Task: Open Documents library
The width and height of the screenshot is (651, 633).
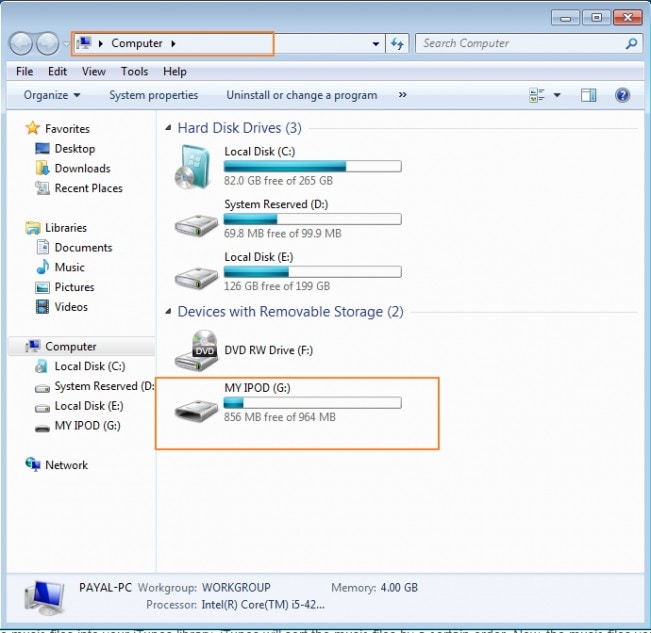Action: 83,247
